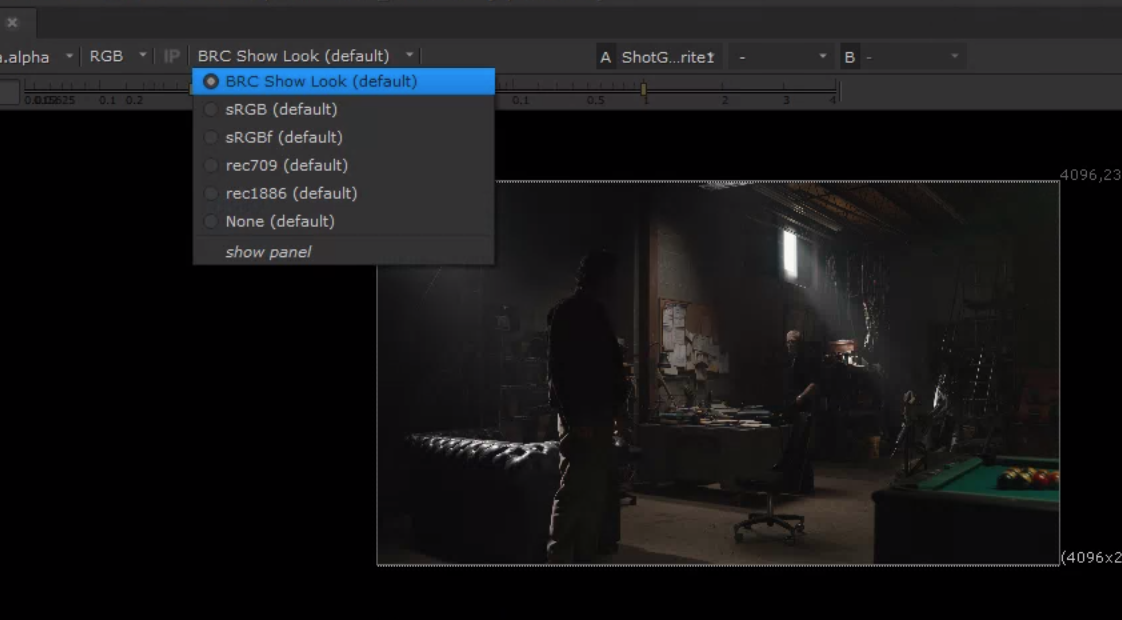Click the garage scene image in viewer
Screen dimensions: 1122x620
pyautogui.click(x=717, y=373)
